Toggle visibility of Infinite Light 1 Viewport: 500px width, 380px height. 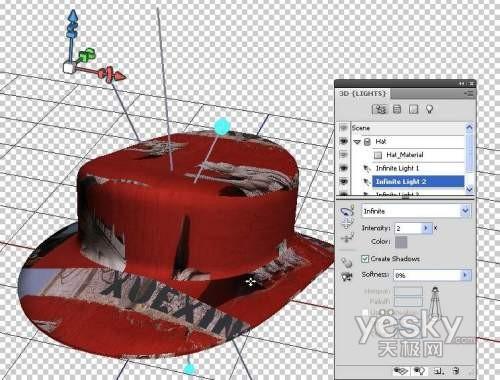pos(343,168)
